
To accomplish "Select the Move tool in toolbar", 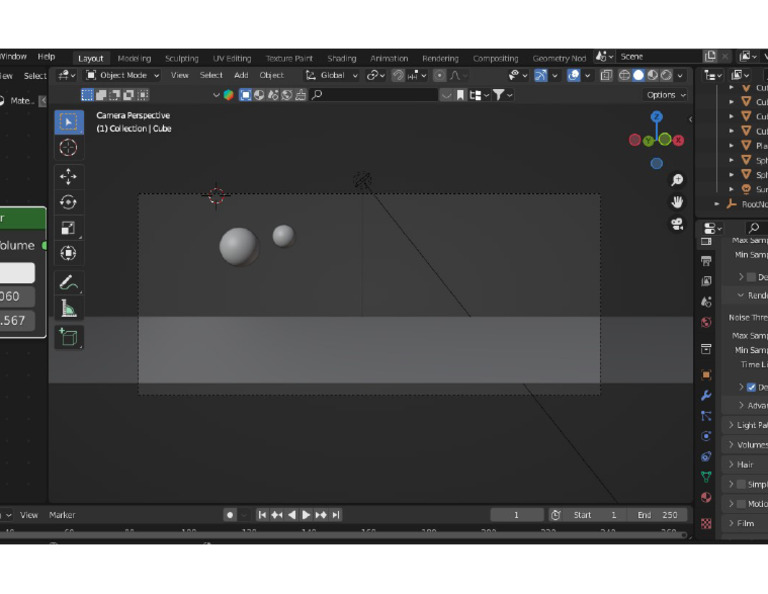I will tap(68, 176).
